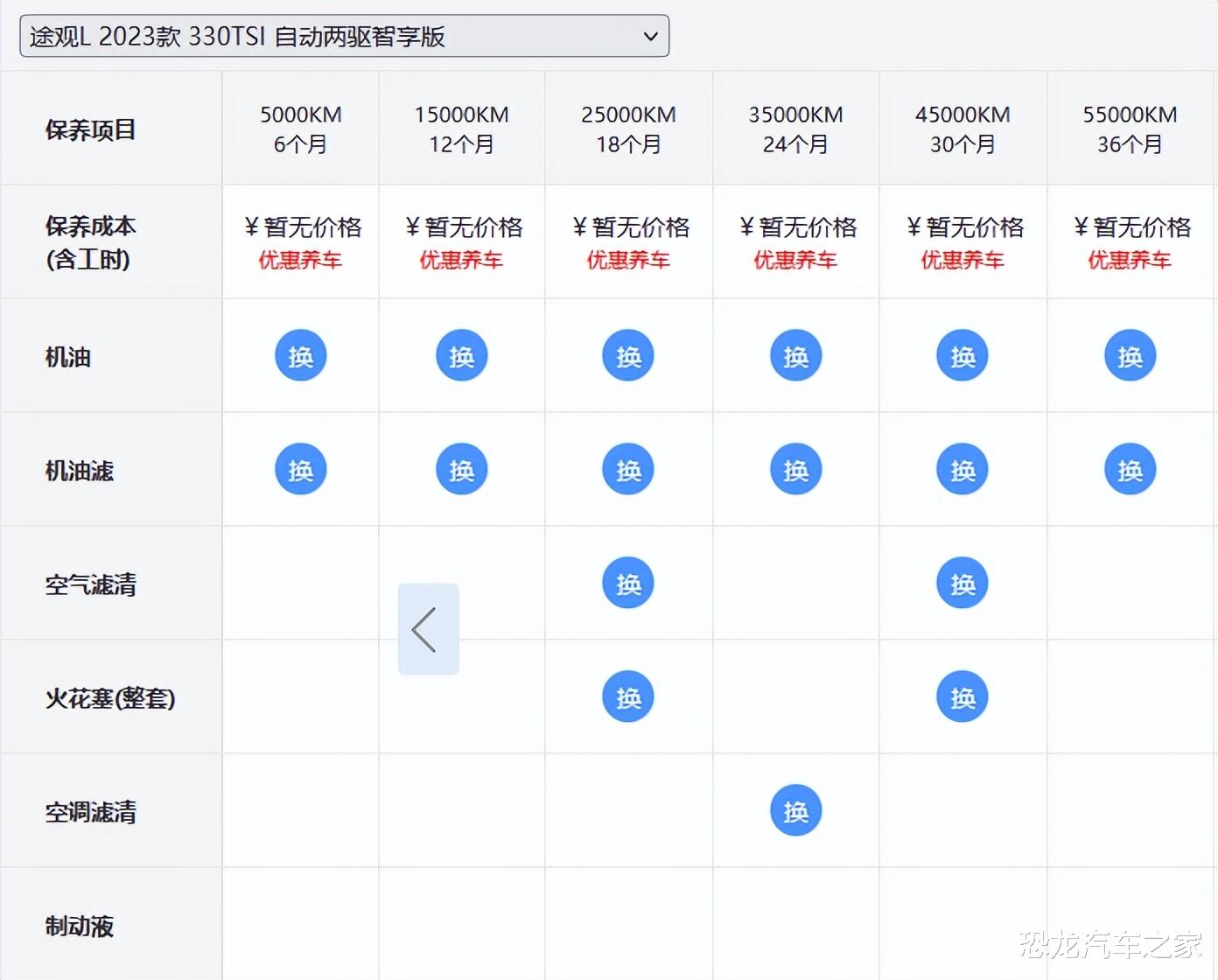This screenshot has height=980, width=1218.
Task: Select the 15000KM 12个月 column header
Action: [x=462, y=129]
